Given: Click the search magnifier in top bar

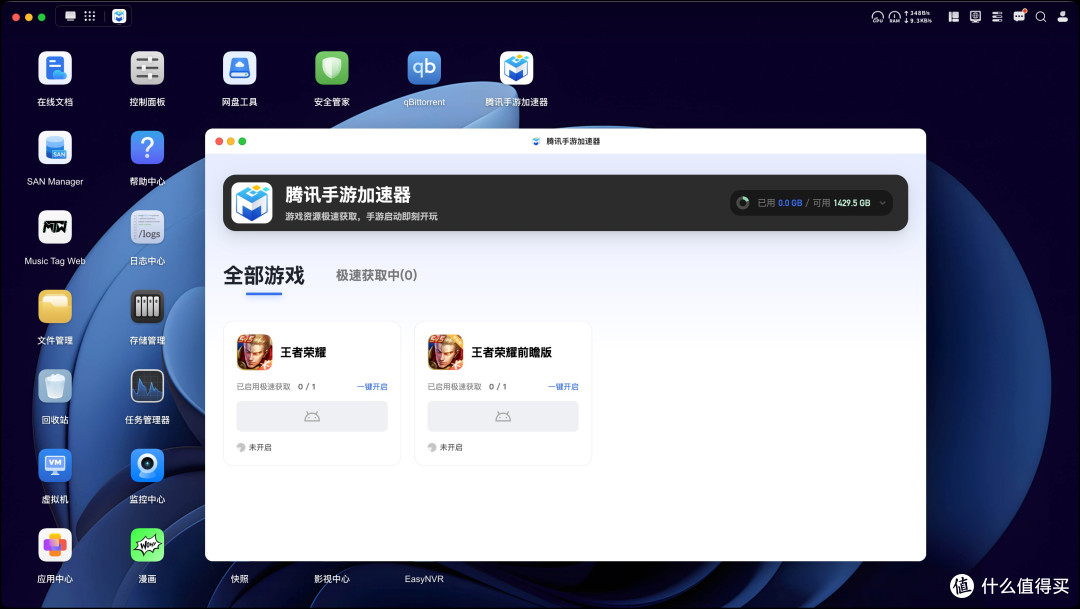Looking at the screenshot, I should (x=1041, y=17).
